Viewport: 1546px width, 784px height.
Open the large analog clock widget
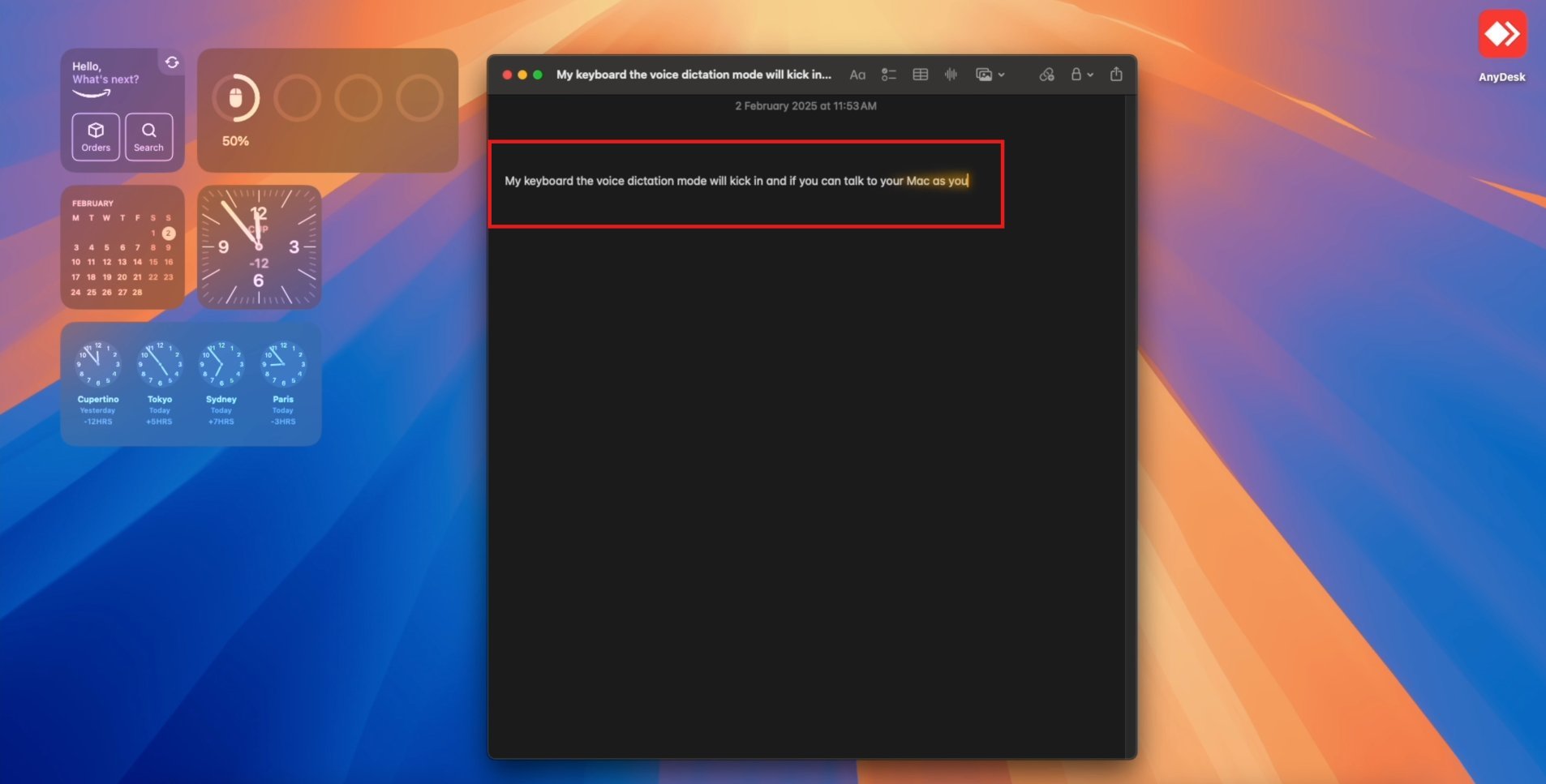(259, 246)
